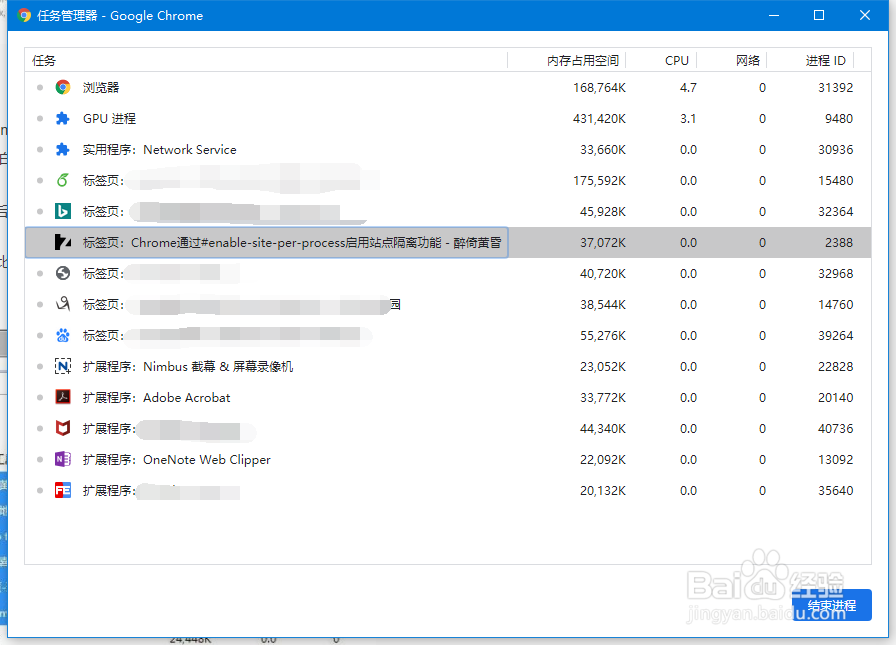896x645 pixels.
Task: Click the 55,276K memory value
Action: (603, 336)
